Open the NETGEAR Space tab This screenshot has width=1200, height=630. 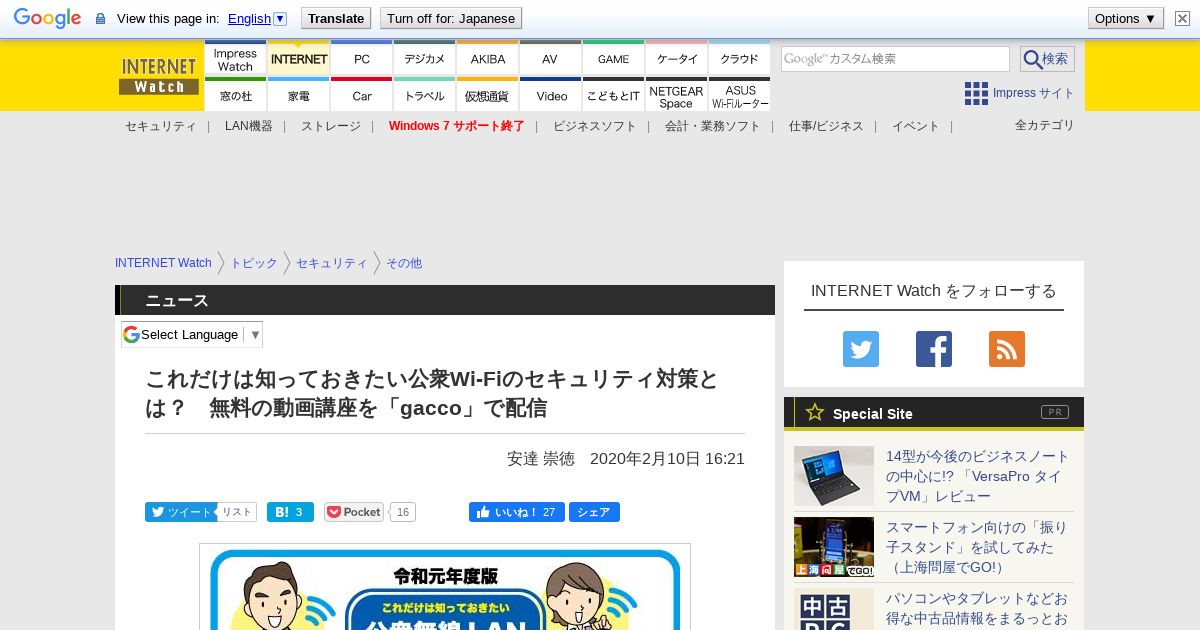pyautogui.click(x=677, y=95)
